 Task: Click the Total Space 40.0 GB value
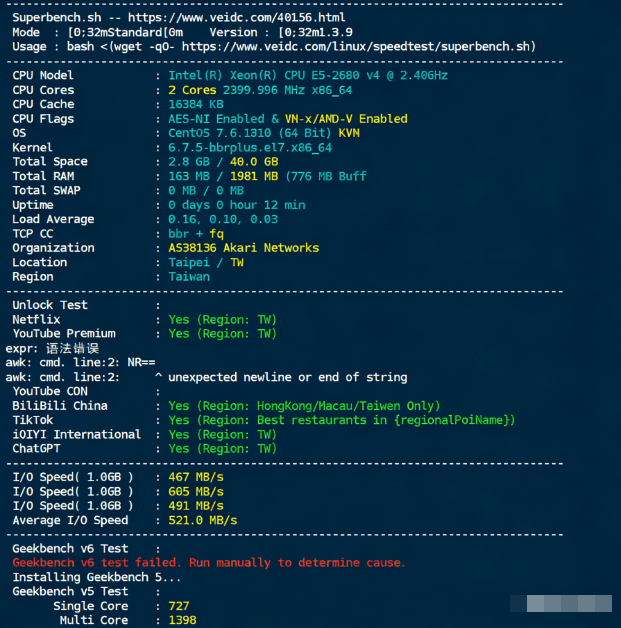coord(256,162)
